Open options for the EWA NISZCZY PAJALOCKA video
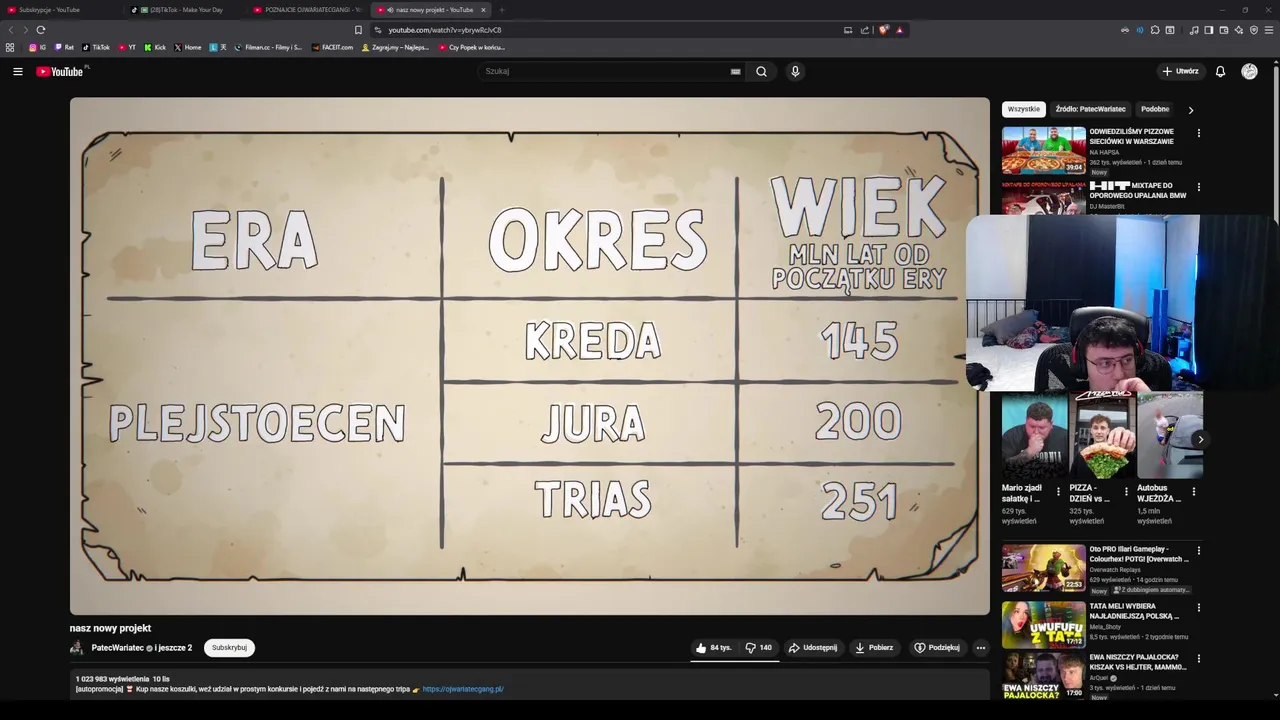1280x720 pixels. pyautogui.click(x=1199, y=659)
